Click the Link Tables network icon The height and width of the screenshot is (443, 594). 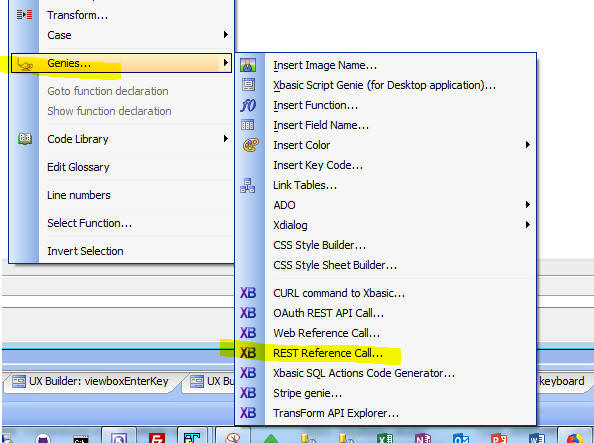point(248,185)
